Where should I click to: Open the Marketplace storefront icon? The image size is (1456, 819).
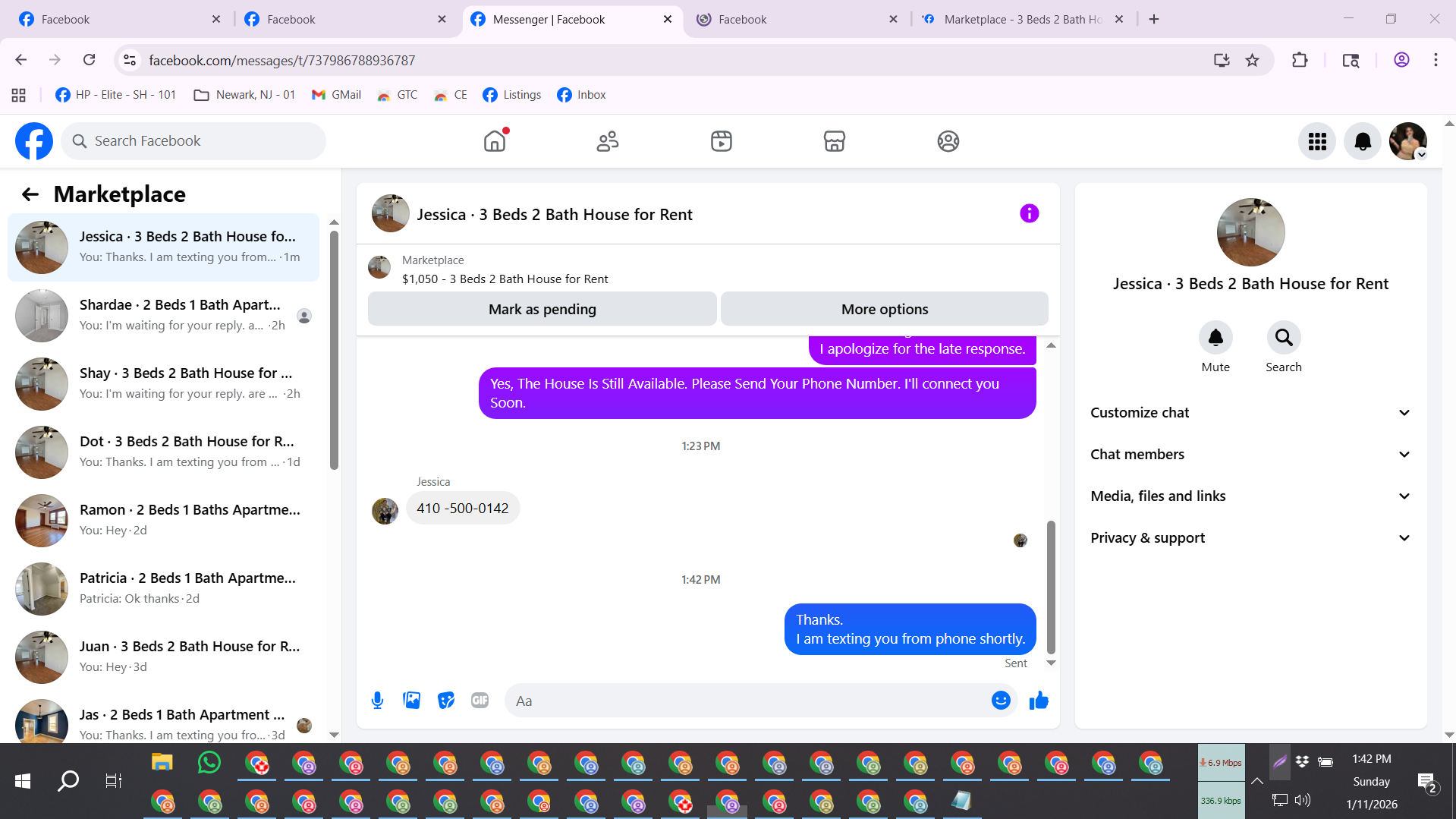click(835, 141)
